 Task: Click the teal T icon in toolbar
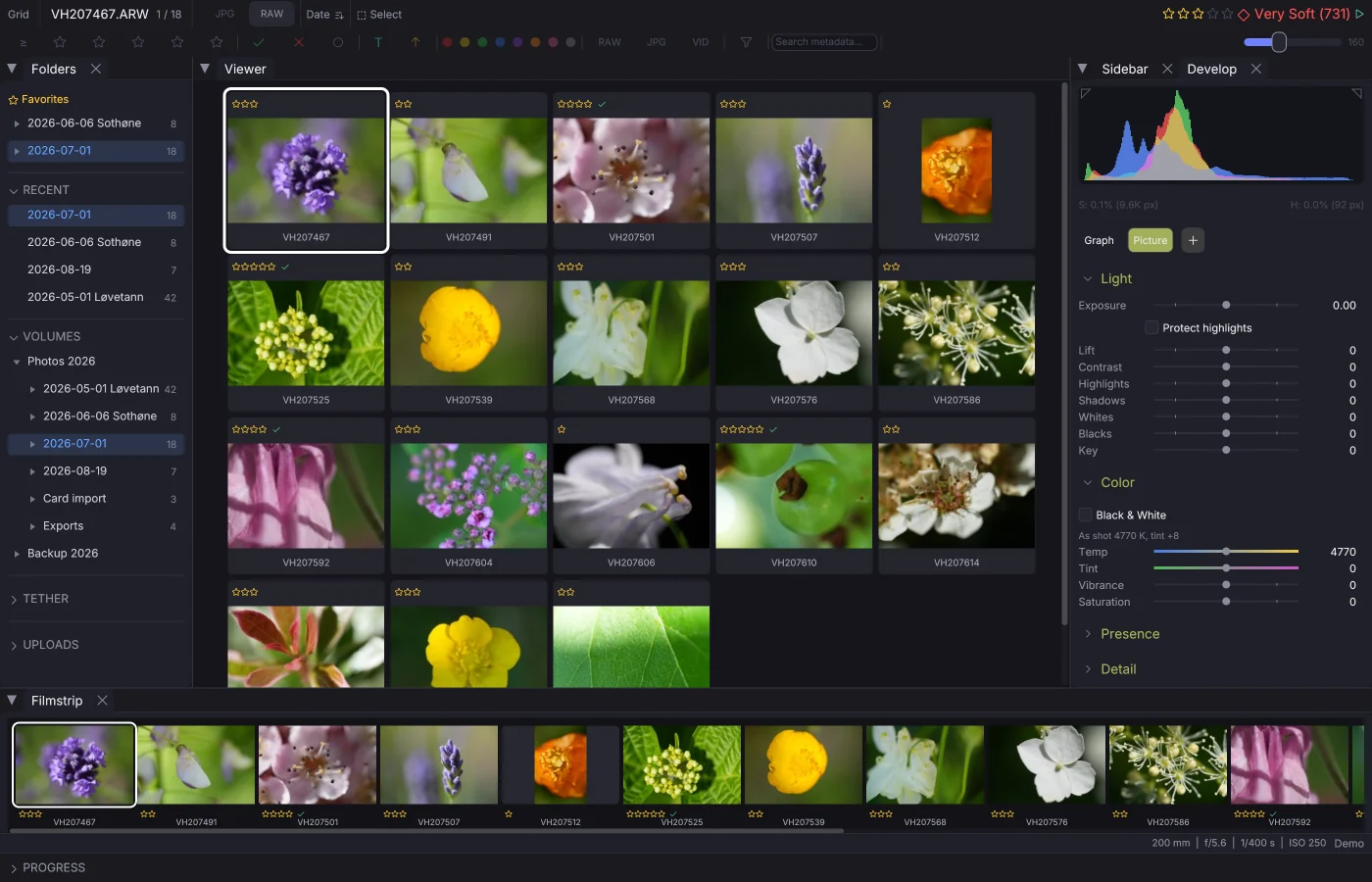point(378,42)
